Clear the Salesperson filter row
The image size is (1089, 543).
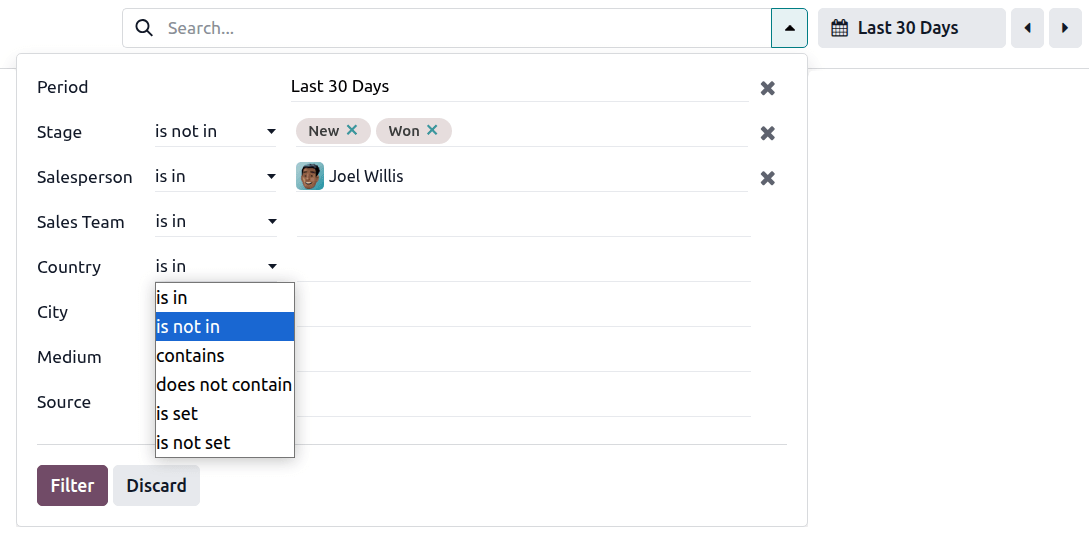767,178
